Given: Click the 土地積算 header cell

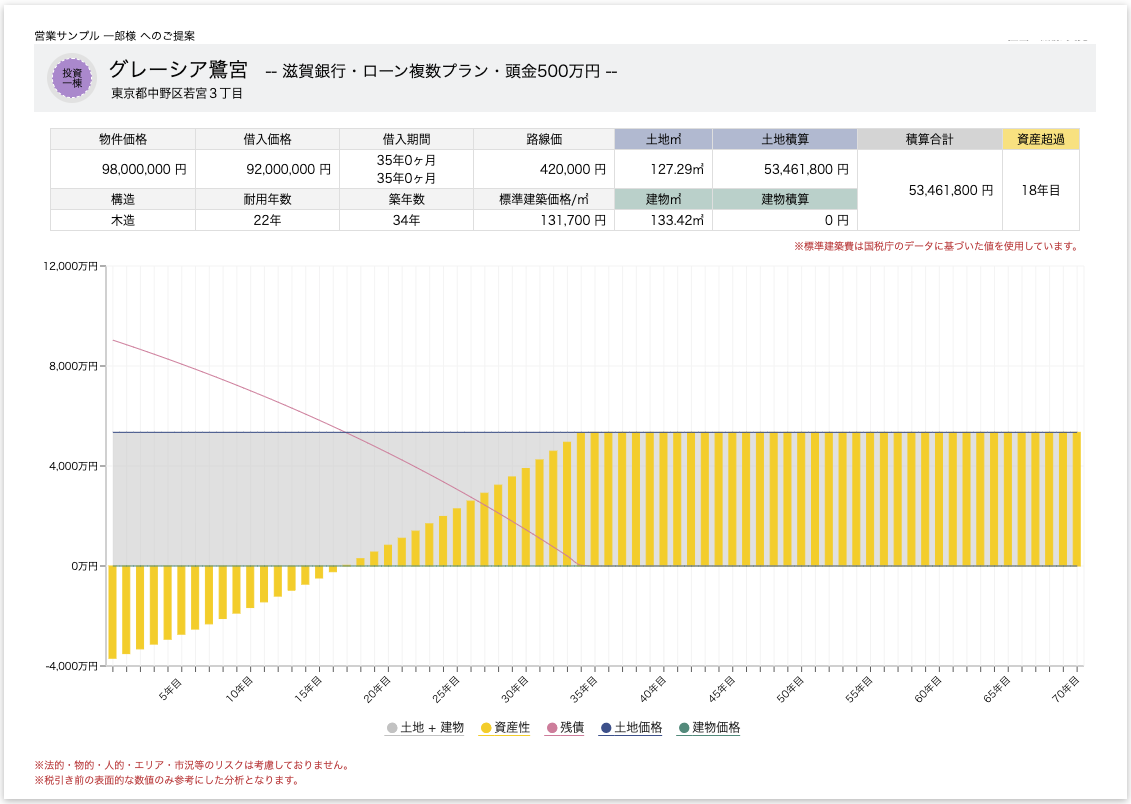Looking at the screenshot, I should pos(785,139).
